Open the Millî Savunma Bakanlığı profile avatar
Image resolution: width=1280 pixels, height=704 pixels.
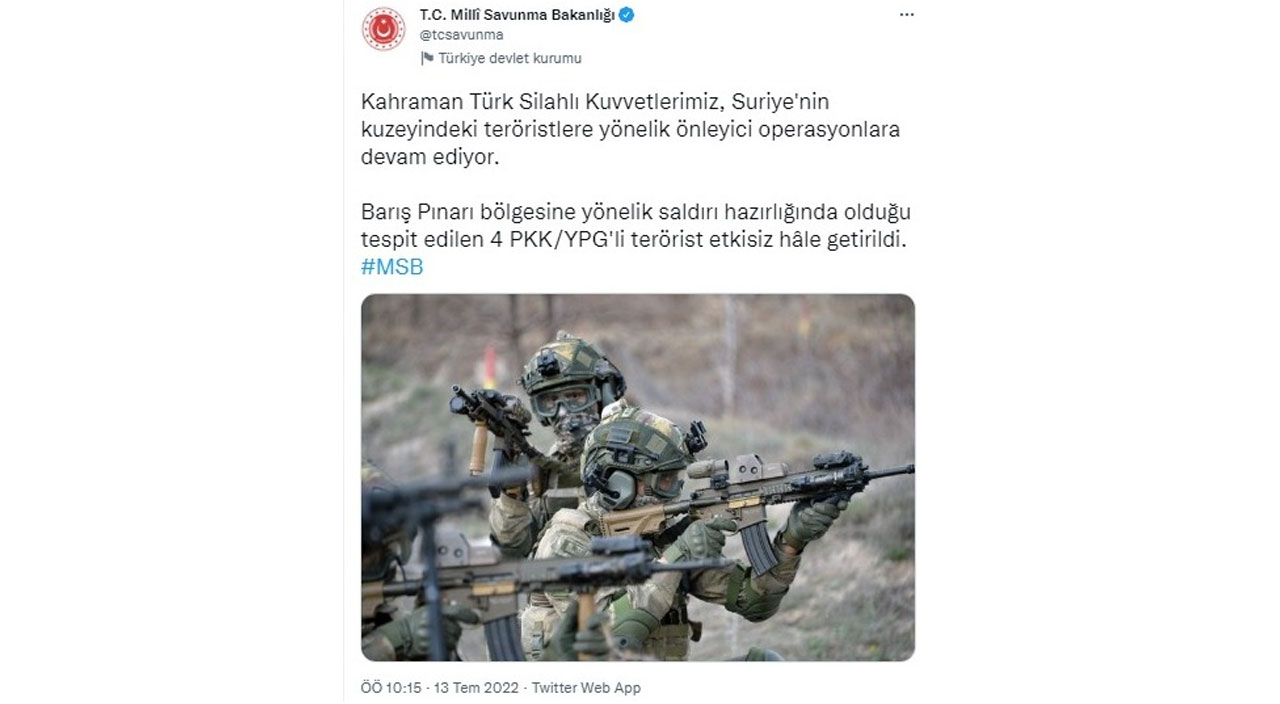tap(383, 28)
